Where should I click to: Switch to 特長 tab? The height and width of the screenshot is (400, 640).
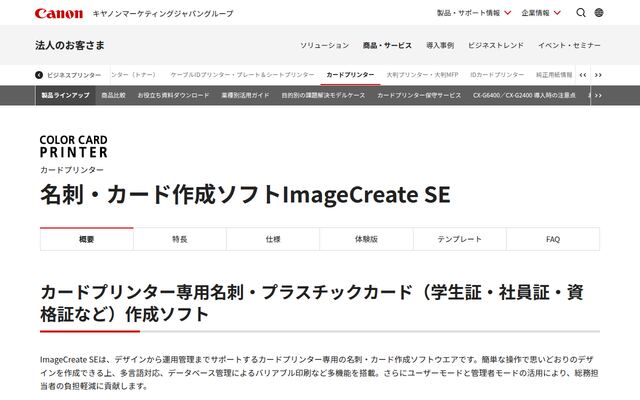pos(180,239)
